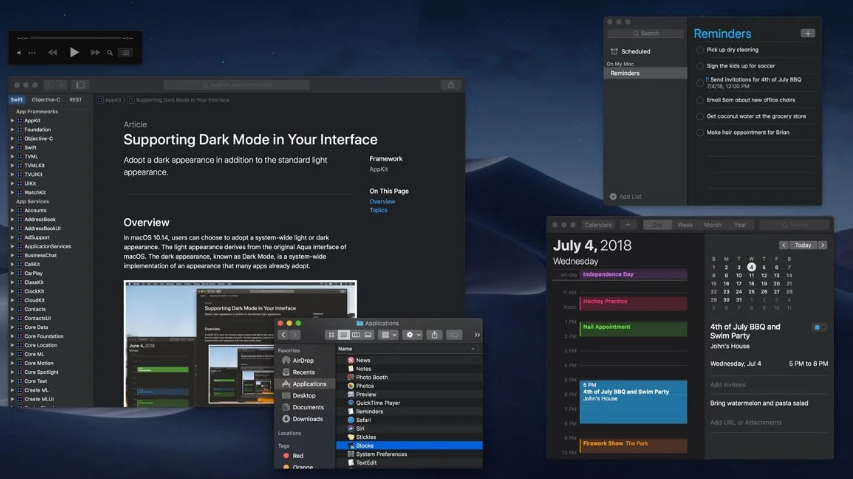The image size is (853, 479).
Task: Complete Make hair appointment for Brian
Action: click(x=700, y=133)
